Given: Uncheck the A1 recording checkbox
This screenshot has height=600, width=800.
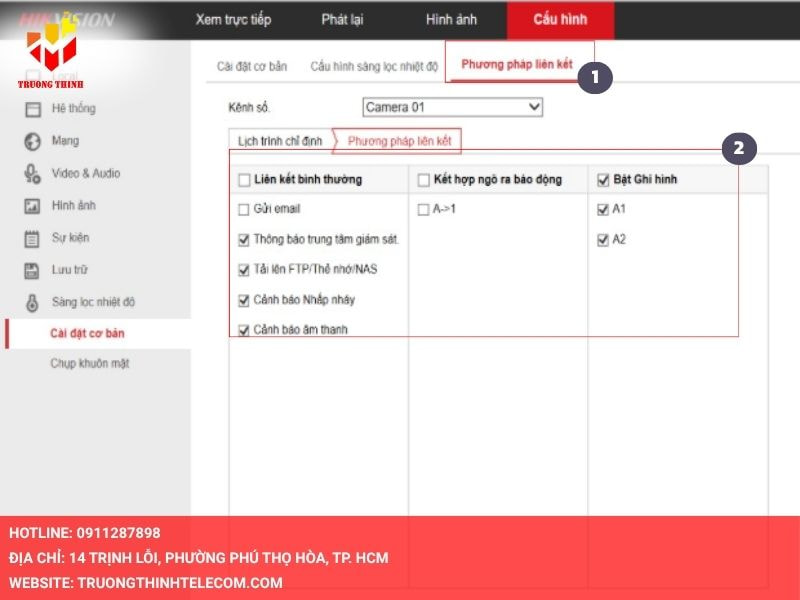Looking at the screenshot, I should click(602, 210).
